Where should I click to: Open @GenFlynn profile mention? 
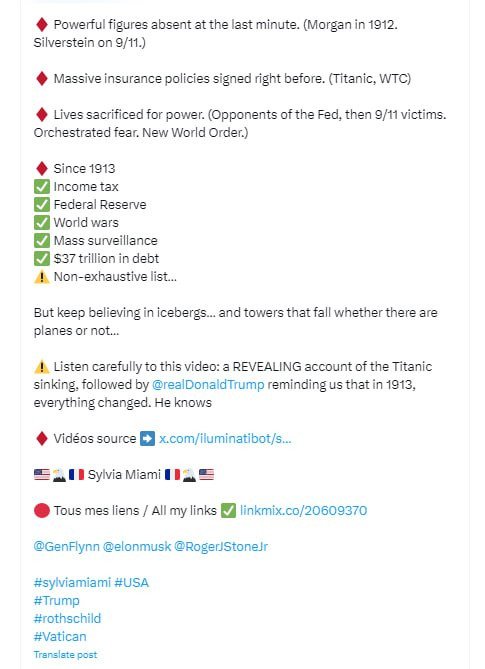[x=67, y=547]
